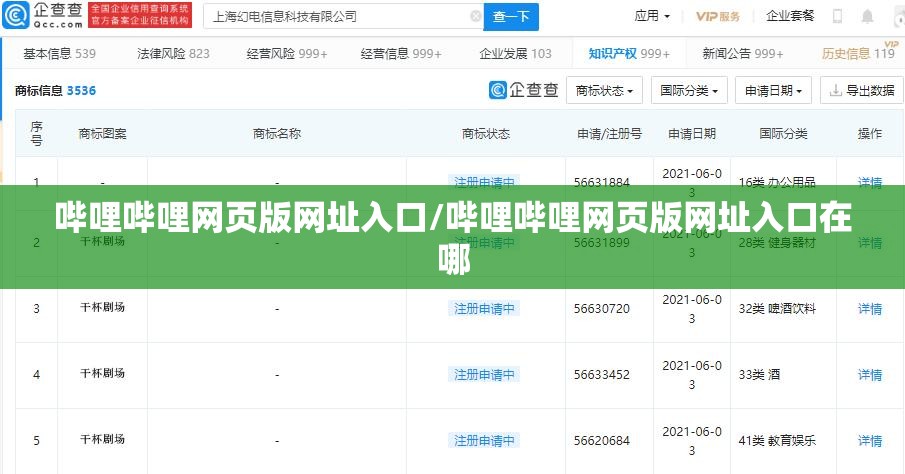This screenshot has width=905, height=474.
Task: Click 注册申请中 status in row 5
Action: point(484,441)
